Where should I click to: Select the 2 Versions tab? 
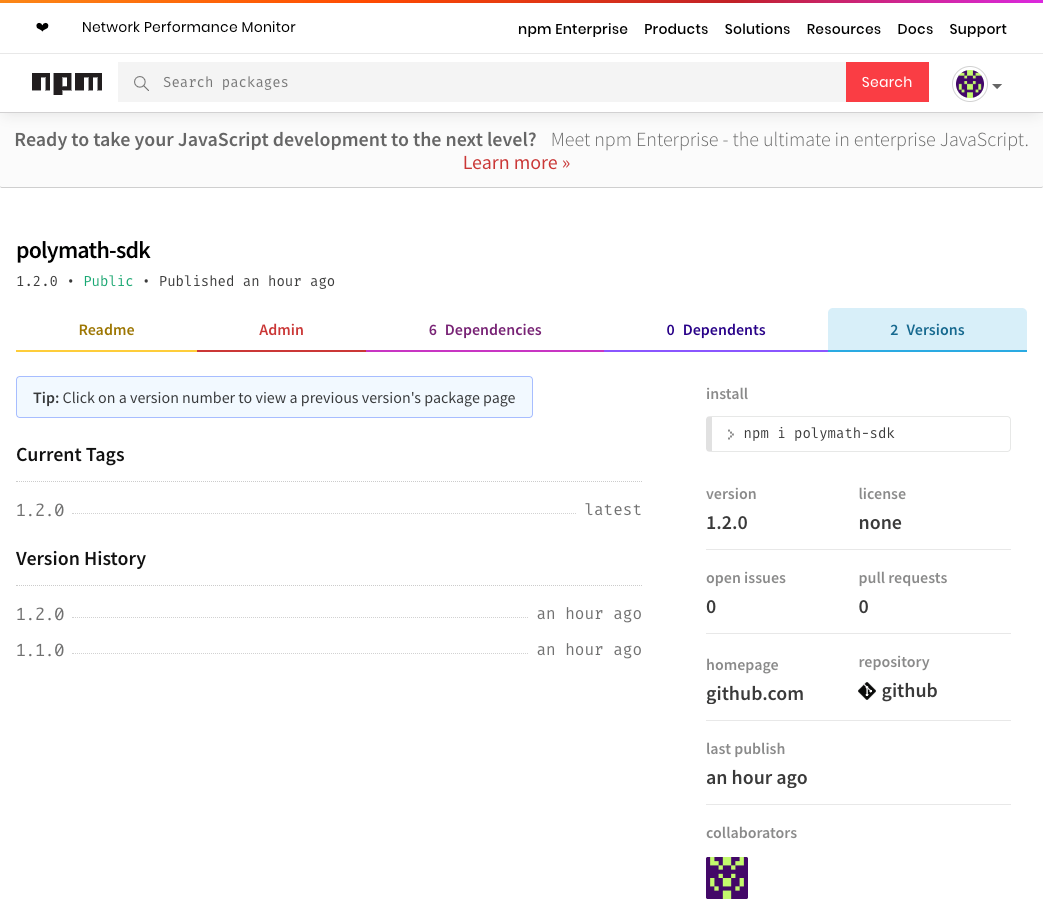point(927,330)
